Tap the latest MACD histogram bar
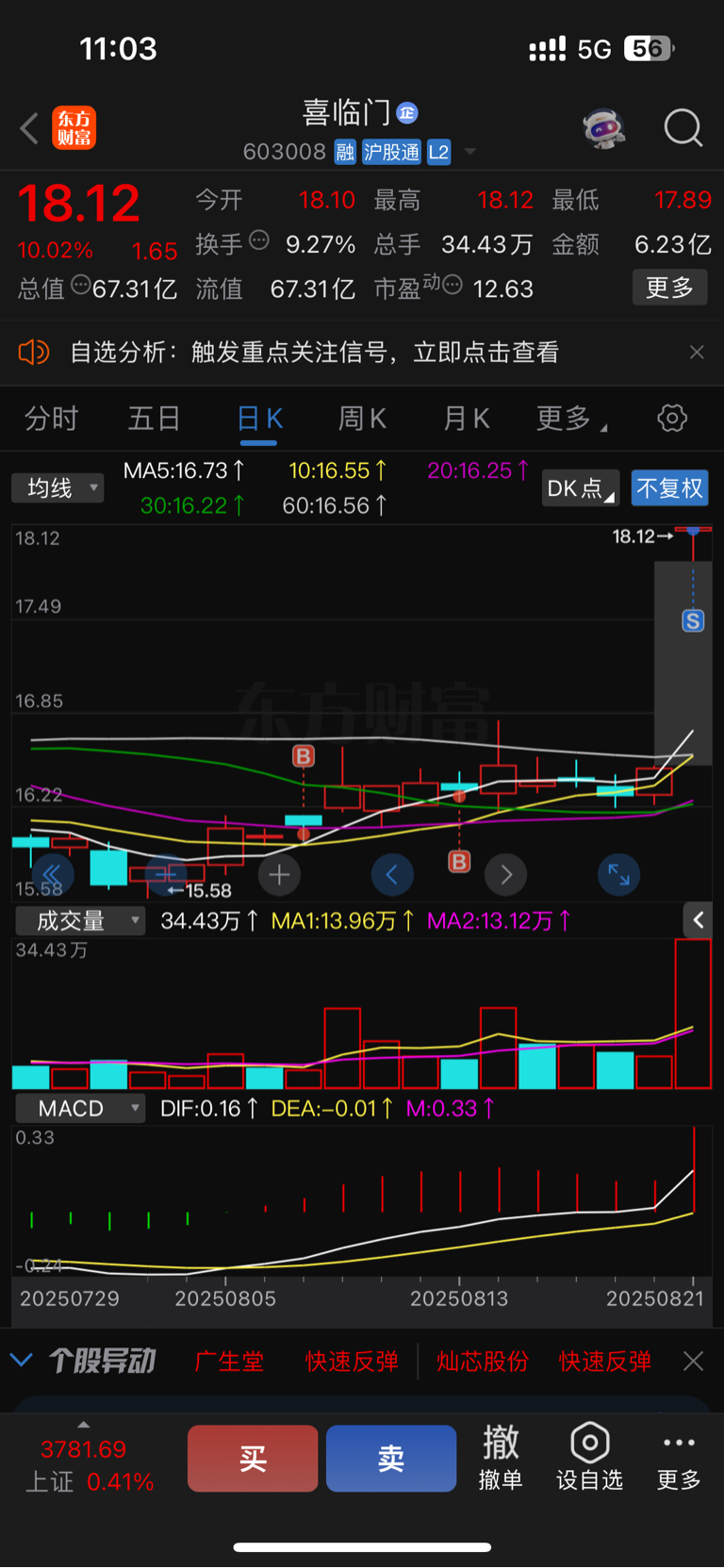 click(x=694, y=1169)
